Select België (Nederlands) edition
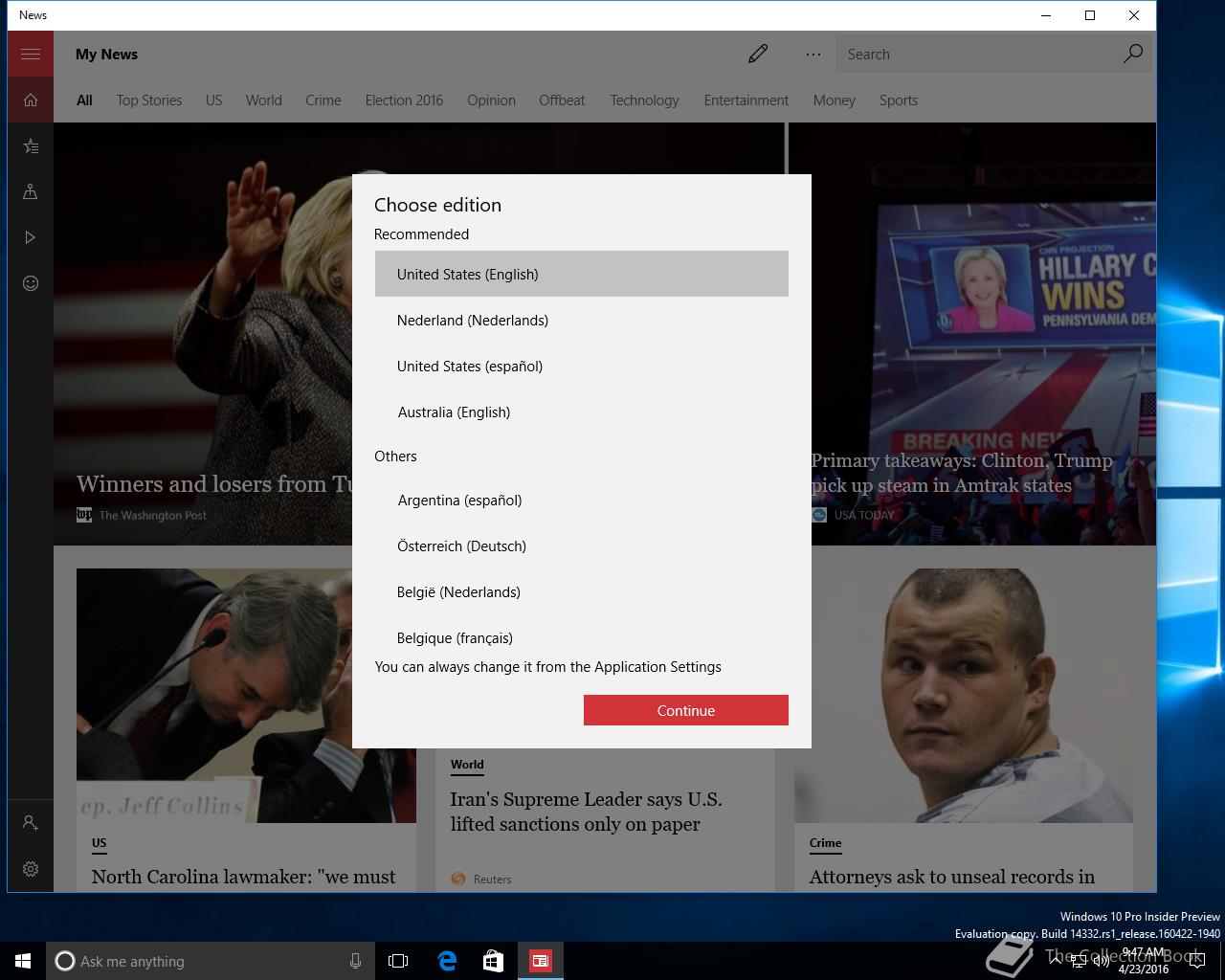 (x=582, y=591)
